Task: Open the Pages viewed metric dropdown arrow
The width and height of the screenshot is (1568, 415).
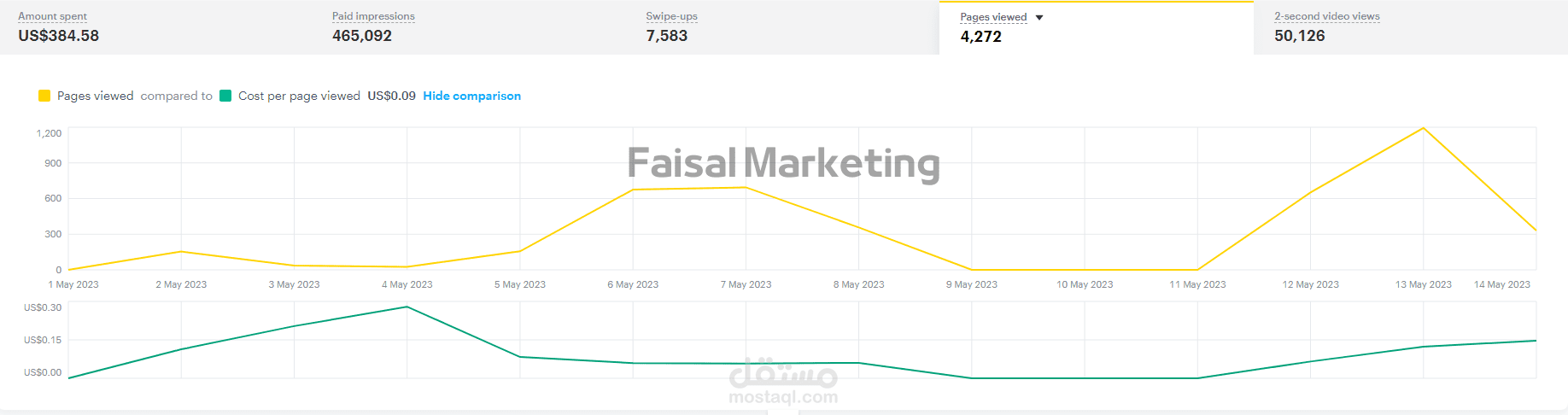Action: pyautogui.click(x=1039, y=17)
